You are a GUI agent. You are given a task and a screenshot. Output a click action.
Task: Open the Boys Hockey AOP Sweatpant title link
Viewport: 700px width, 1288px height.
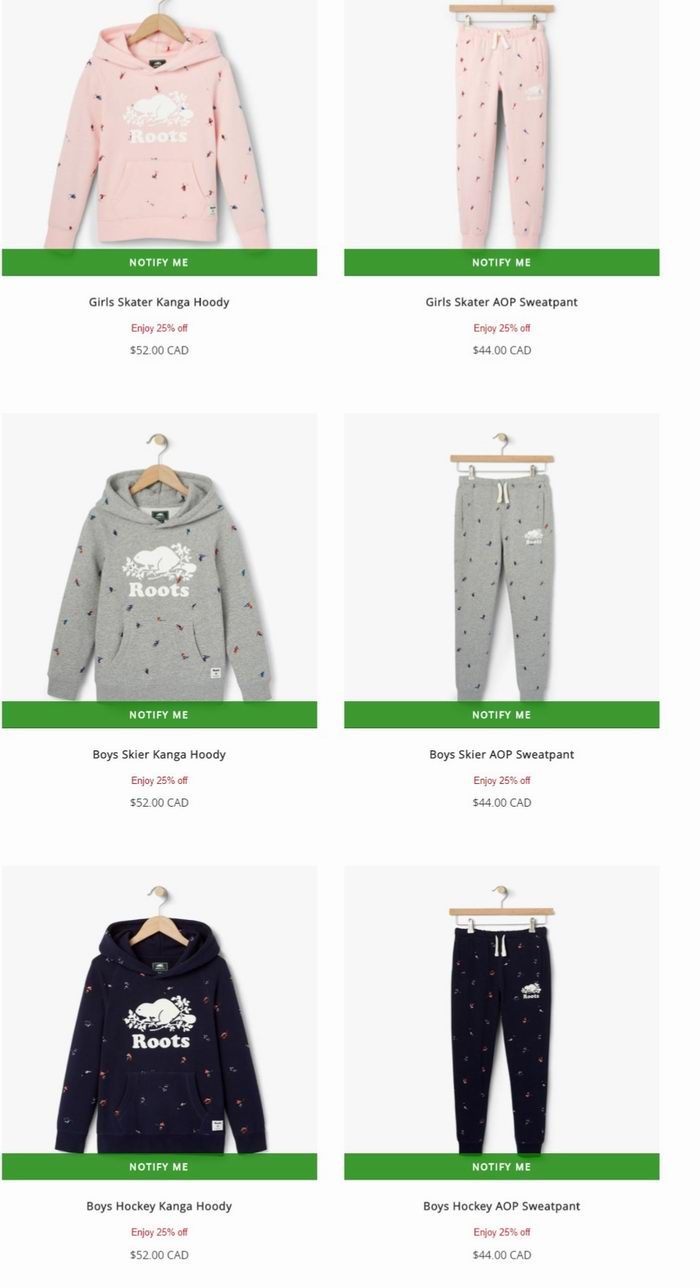tap(502, 1206)
